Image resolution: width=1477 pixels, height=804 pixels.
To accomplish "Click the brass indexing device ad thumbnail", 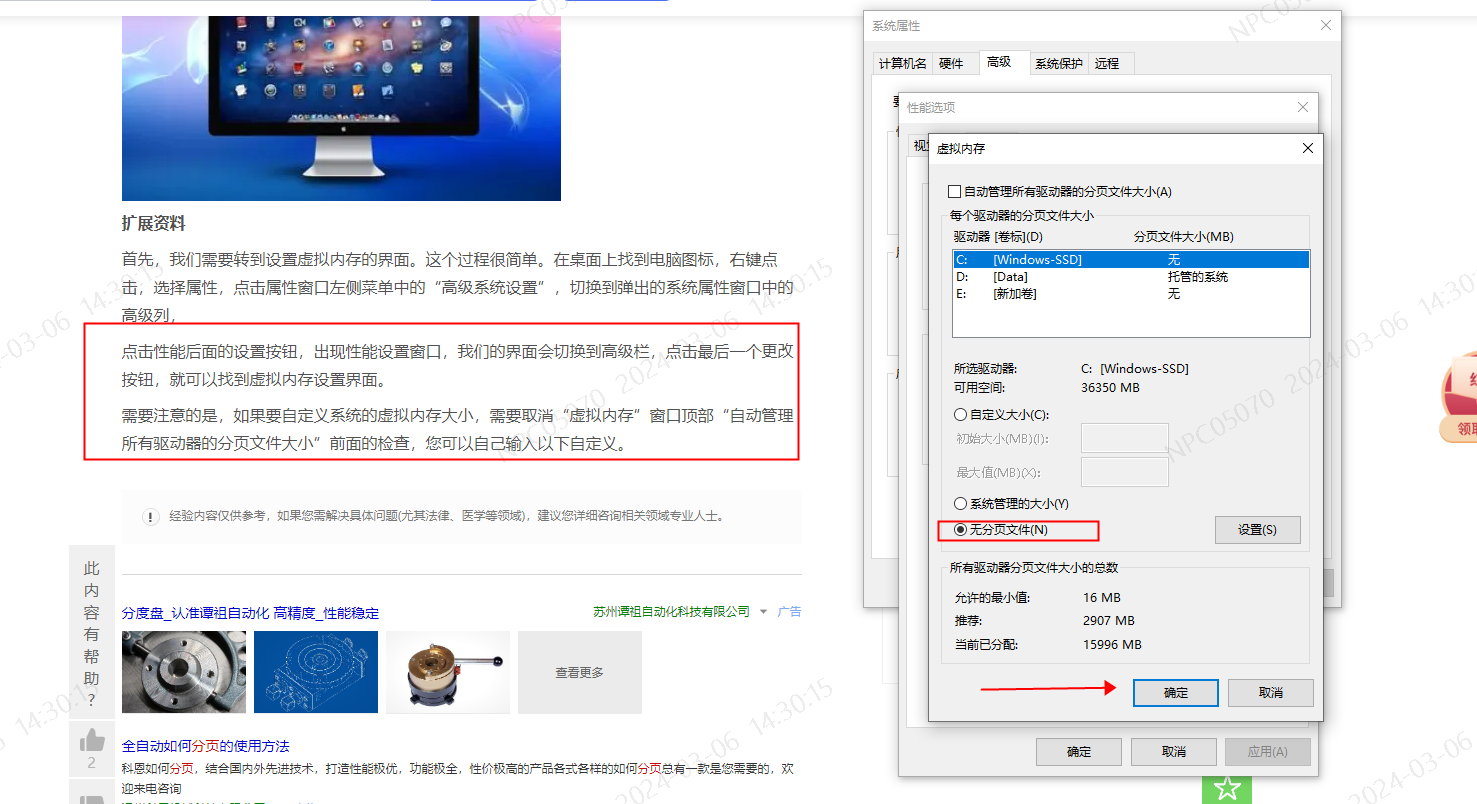I will tap(448, 672).
